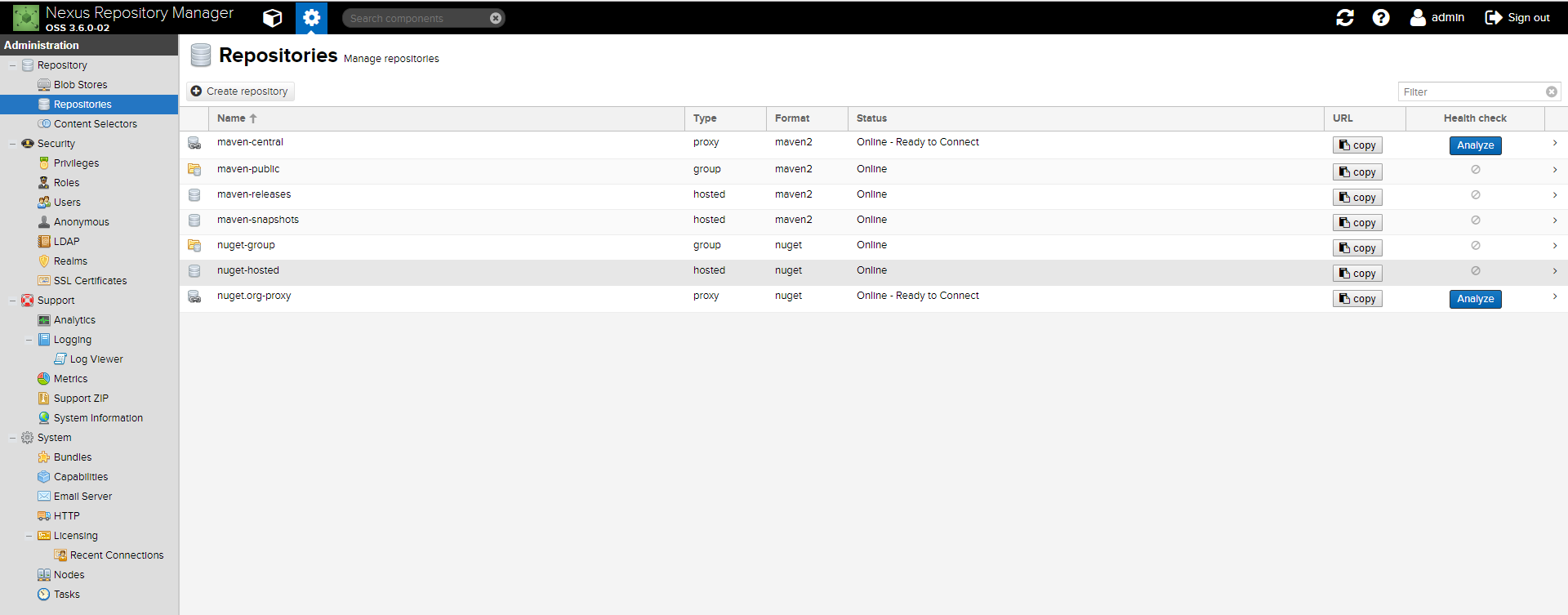1568x615 pixels.
Task: Click the Metrics pie chart icon
Action: pyautogui.click(x=44, y=379)
